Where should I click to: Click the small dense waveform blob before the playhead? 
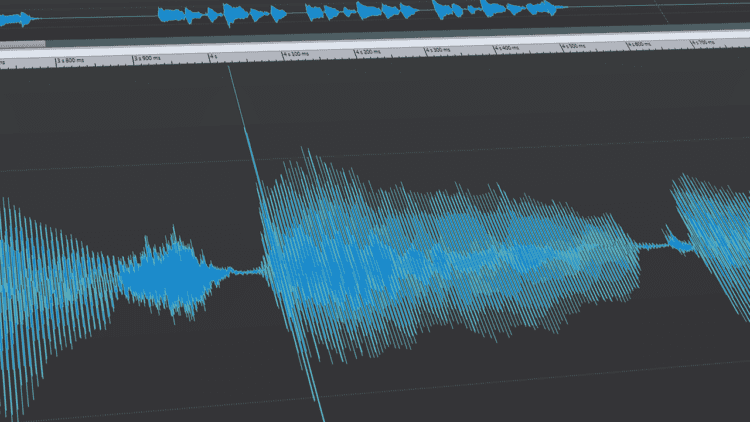pos(175,275)
